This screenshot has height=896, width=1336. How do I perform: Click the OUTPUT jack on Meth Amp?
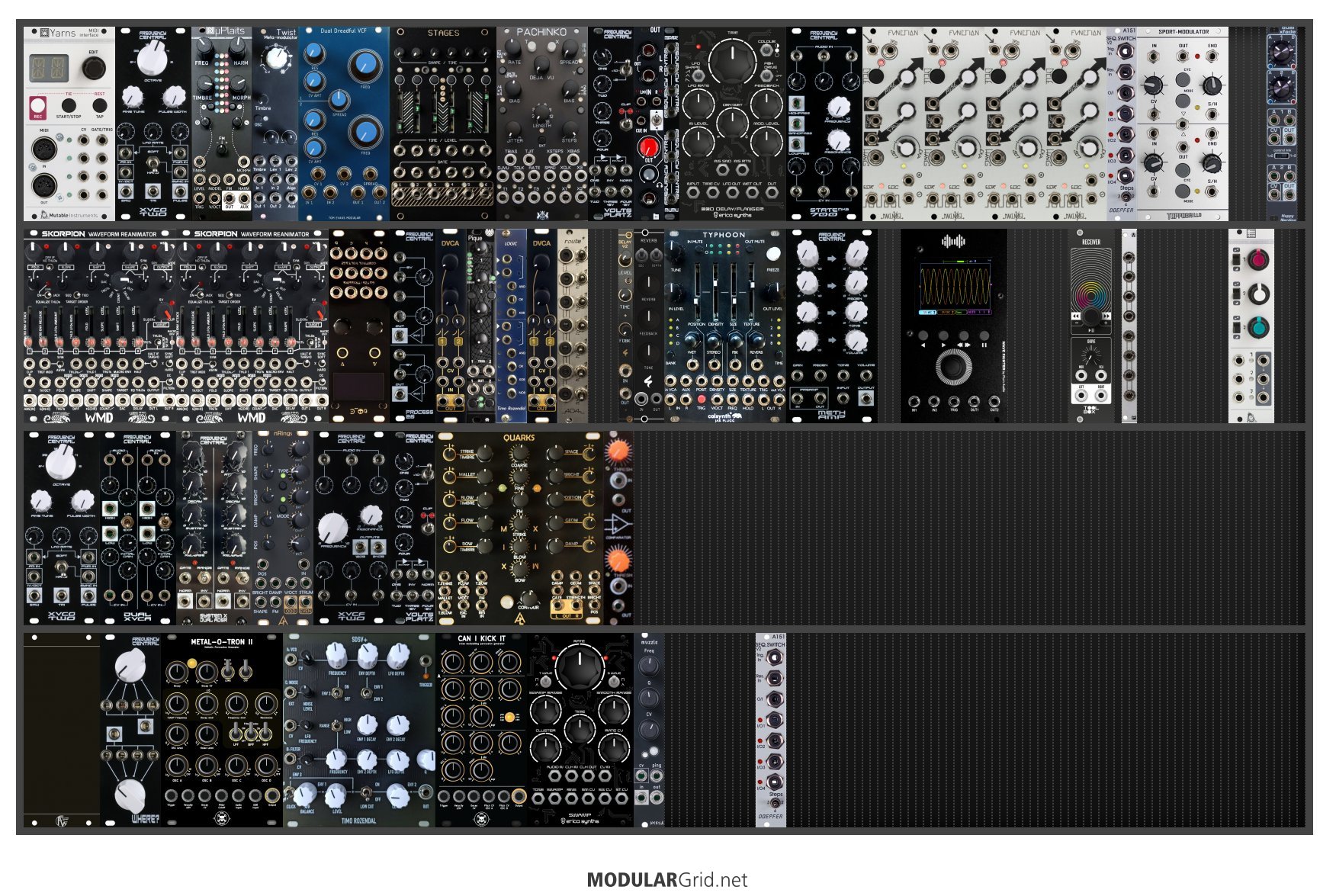pyautogui.click(x=866, y=397)
